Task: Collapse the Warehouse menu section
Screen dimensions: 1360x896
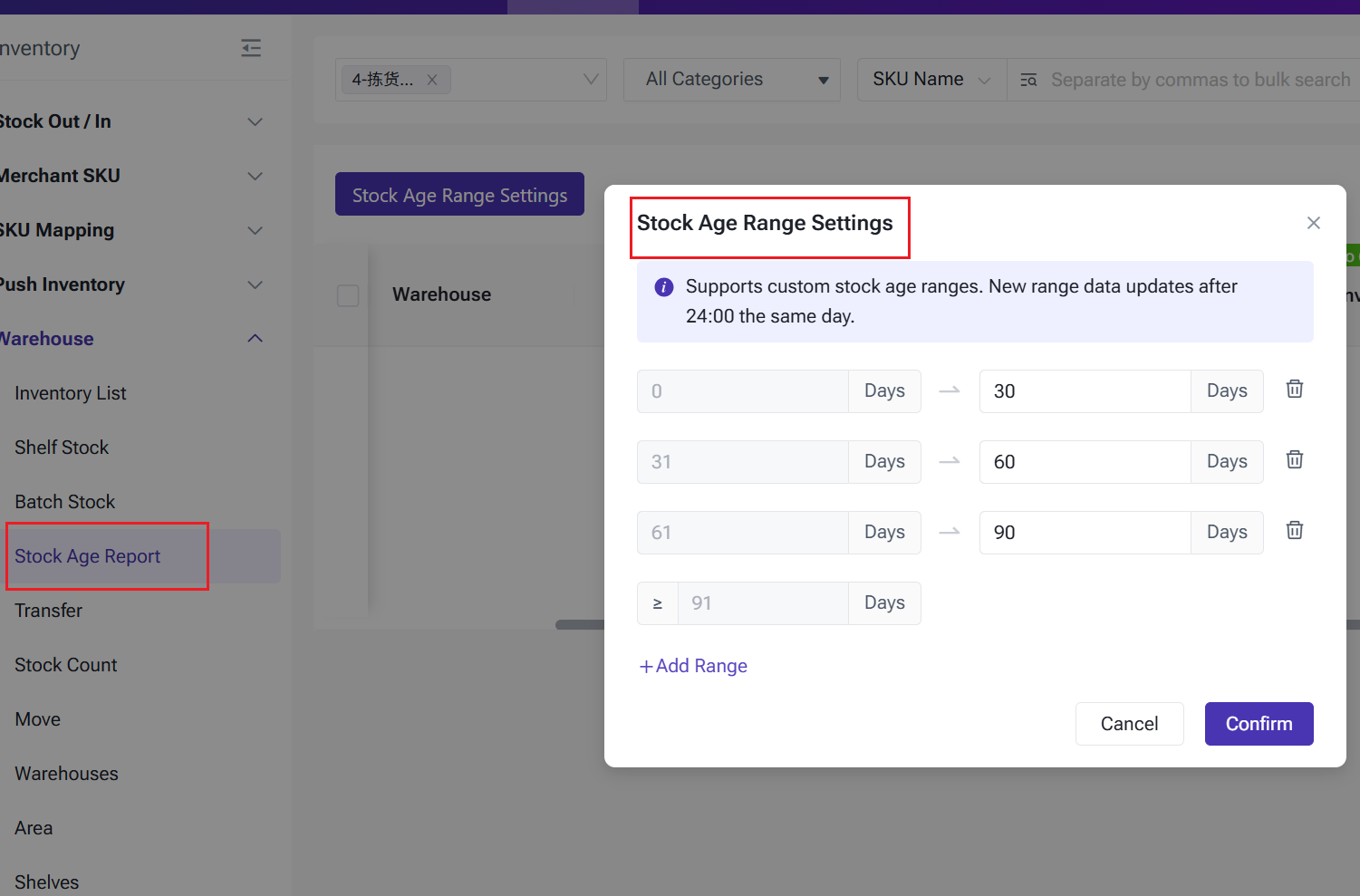Action: (255, 339)
